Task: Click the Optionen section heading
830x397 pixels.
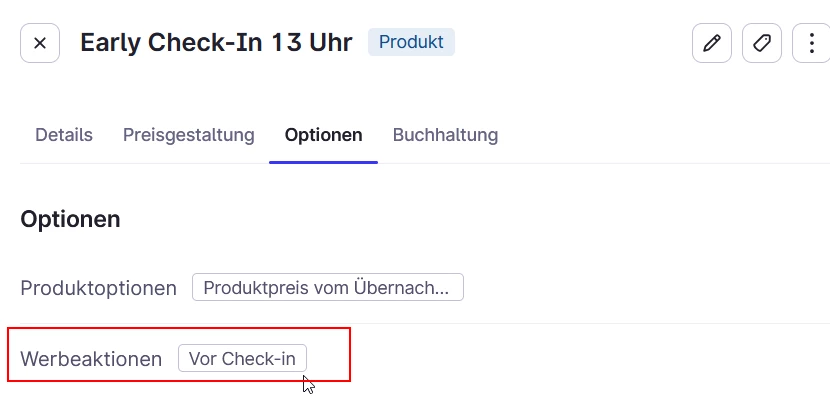Action: click(x=70, y=219)
